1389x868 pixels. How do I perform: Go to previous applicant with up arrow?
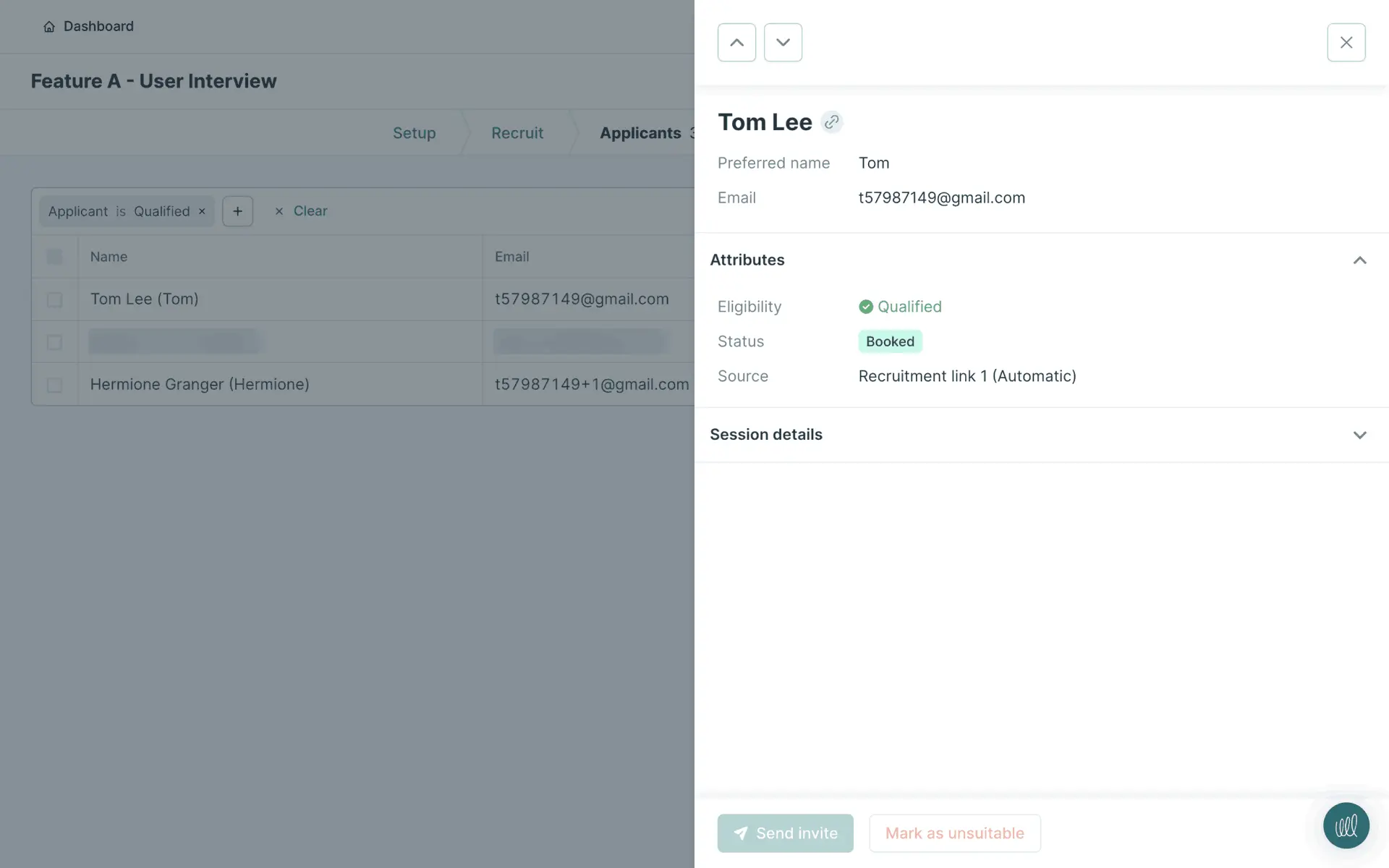[x=736, y=43]
